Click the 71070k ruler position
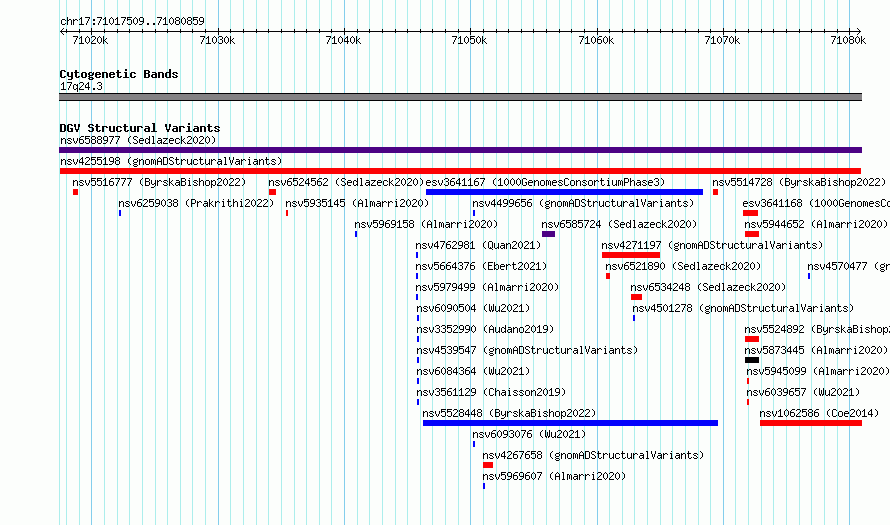The height and width of the screenshot is (525, 890). [x=722, y=40]
